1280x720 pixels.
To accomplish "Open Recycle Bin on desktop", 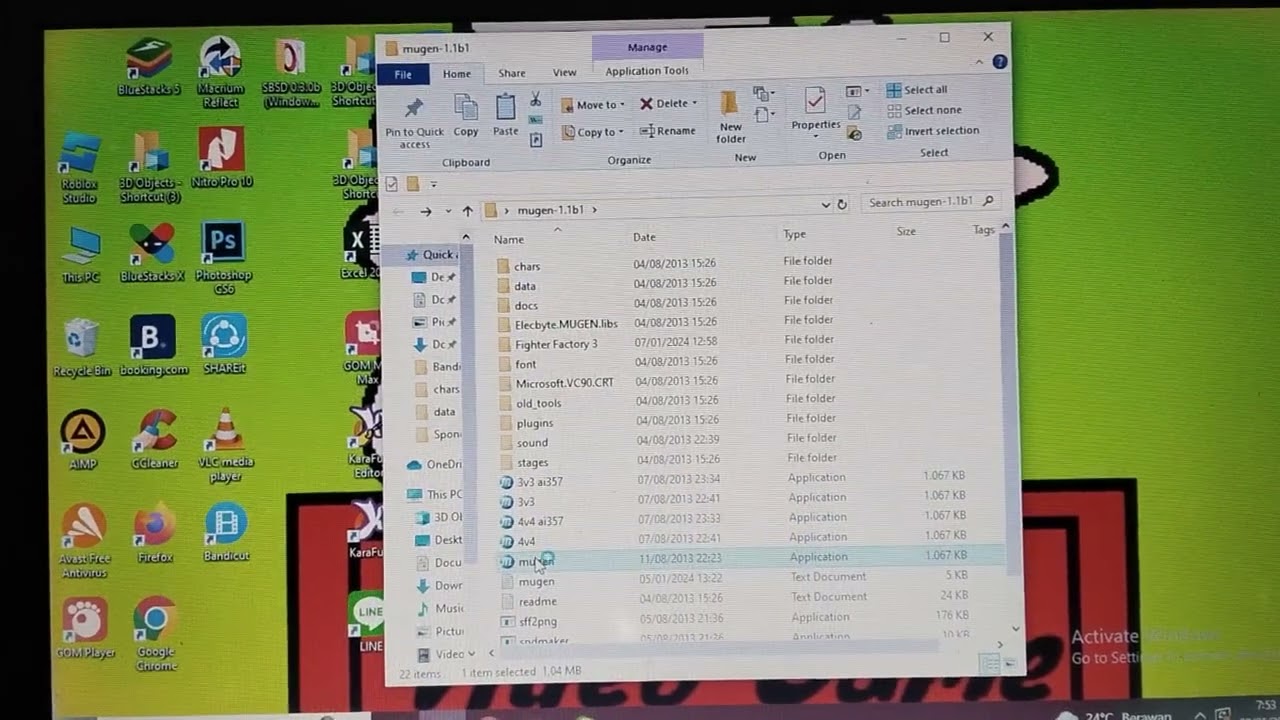I will click(82, 346).
